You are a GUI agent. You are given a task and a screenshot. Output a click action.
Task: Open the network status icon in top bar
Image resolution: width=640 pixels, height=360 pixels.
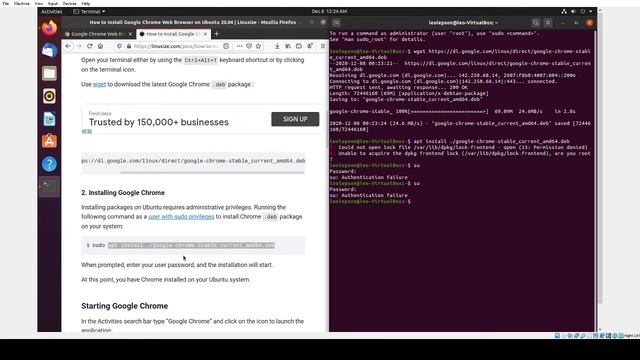(564, 11)
